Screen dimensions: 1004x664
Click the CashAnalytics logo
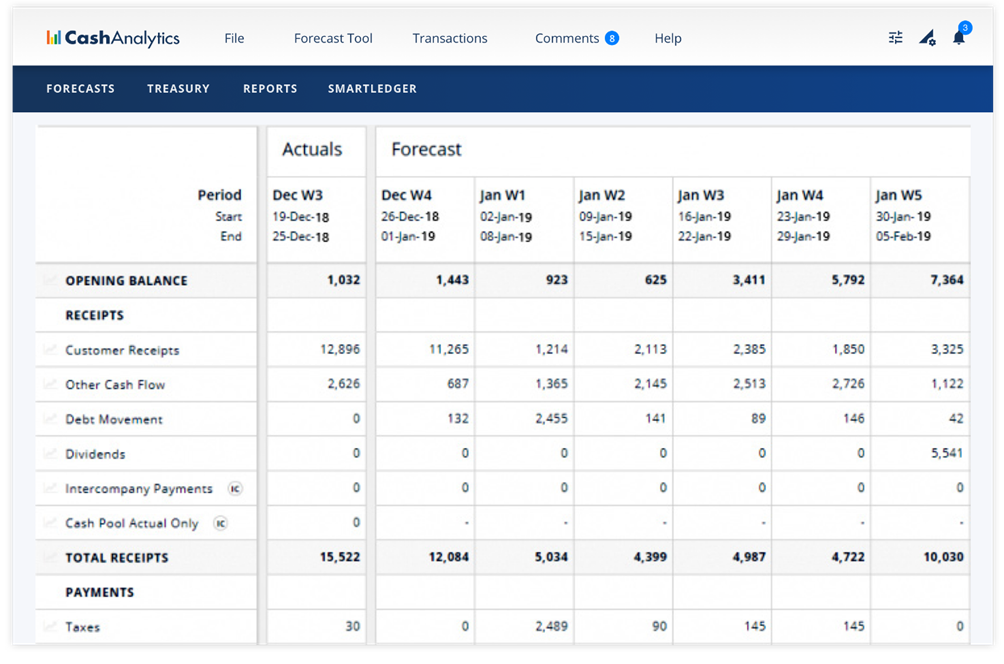tap(112, 37)
